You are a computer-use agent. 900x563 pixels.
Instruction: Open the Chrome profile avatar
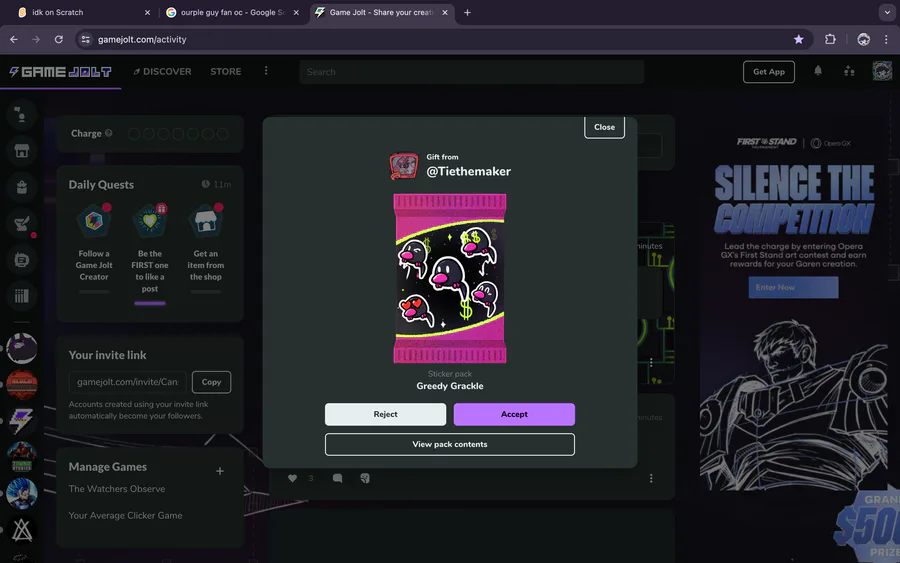click(x=863, y=39)
